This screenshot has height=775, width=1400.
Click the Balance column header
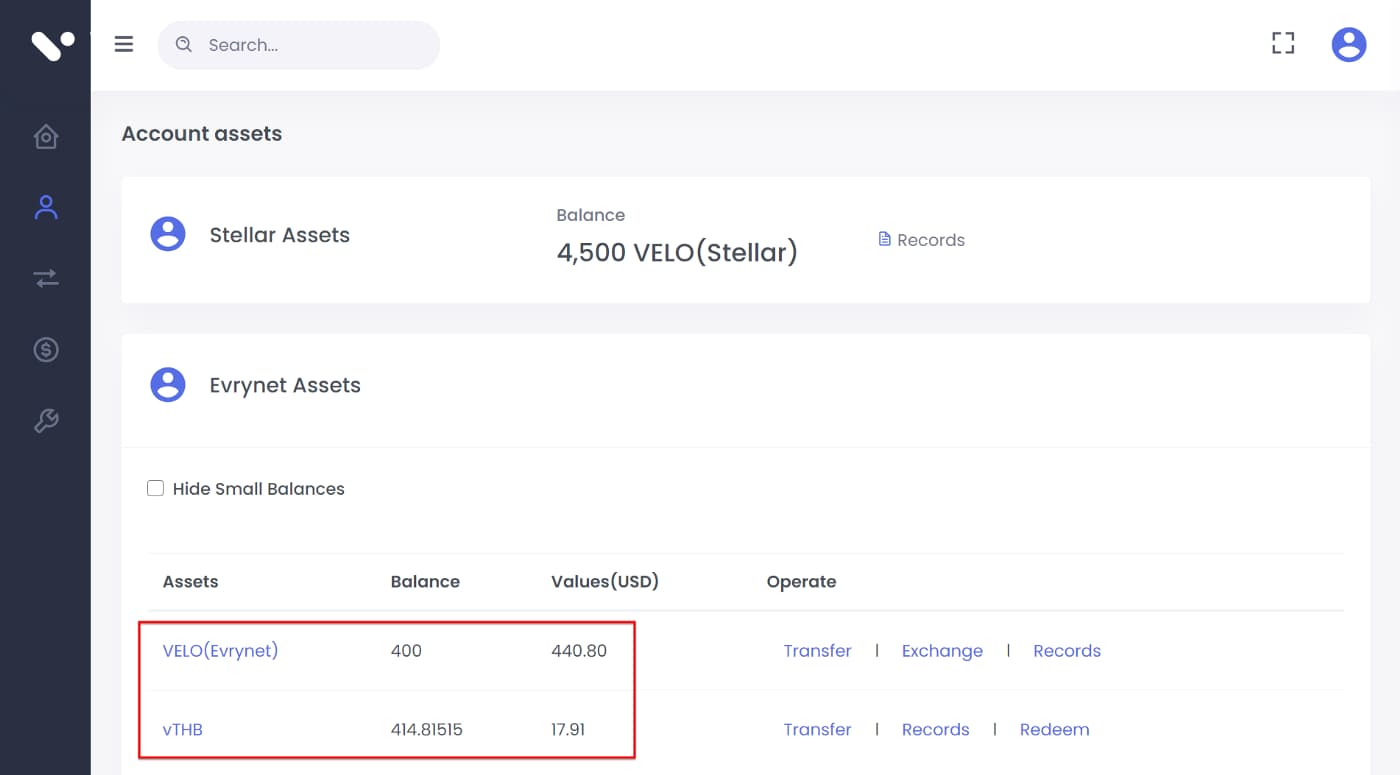coord(425,582)
